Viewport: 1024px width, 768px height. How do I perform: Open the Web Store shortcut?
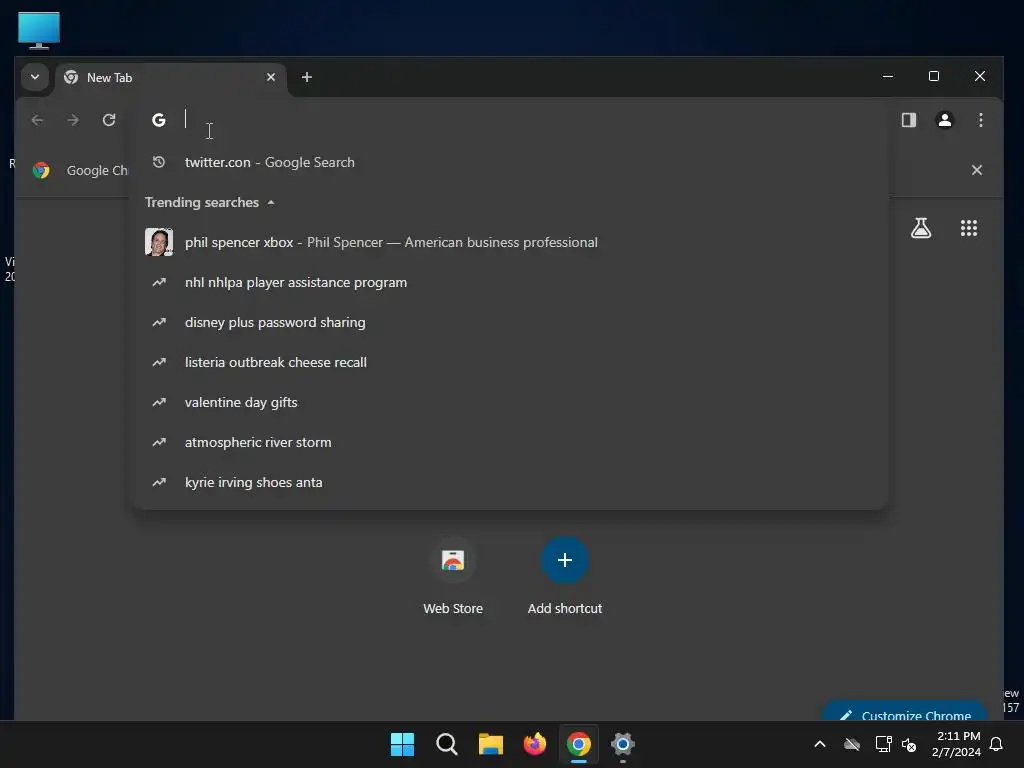pos(453,576)
